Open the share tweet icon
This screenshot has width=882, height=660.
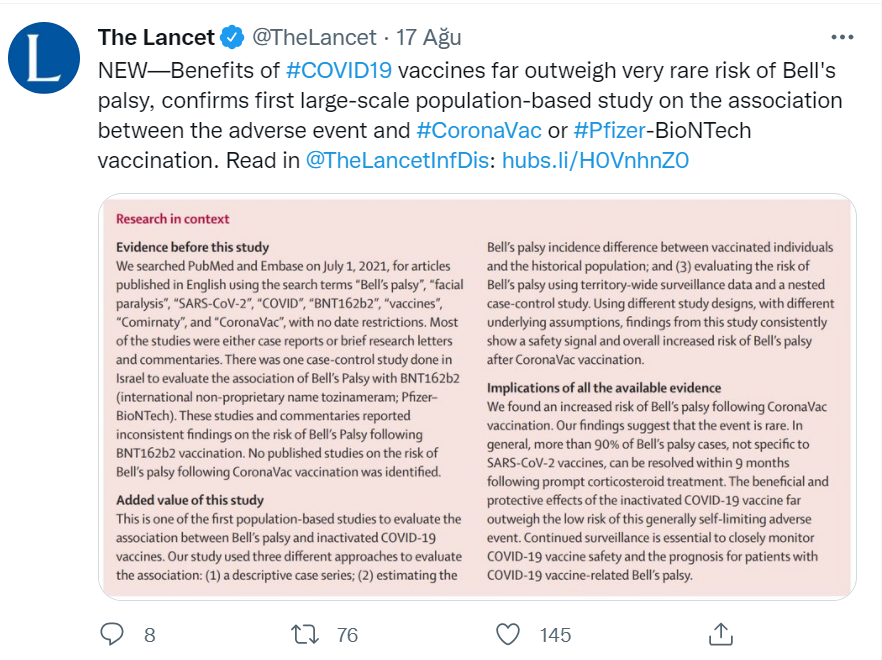click(x=720, y=634)
